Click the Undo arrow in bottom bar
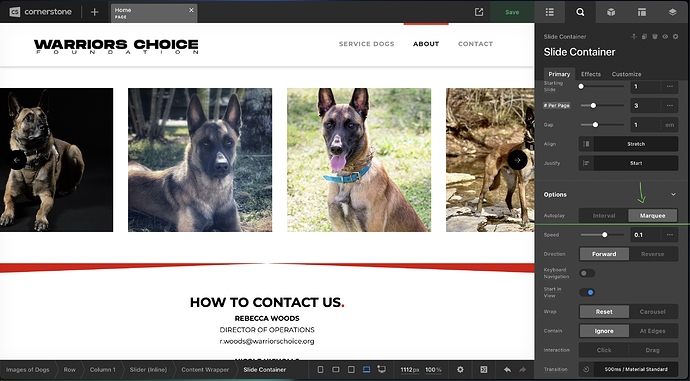Viewport: 690px width, 381px height. coord(507,370)
